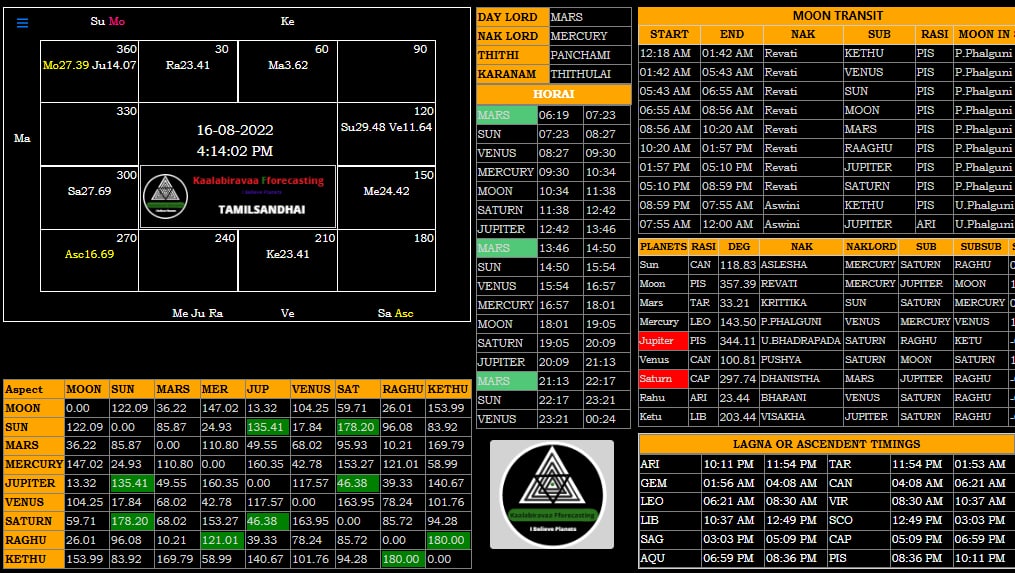The width and height of the screenshot is (1015, 573).
Task: Click green 178.20 in SATURN aspect row
Action: (x=131, y=521)
